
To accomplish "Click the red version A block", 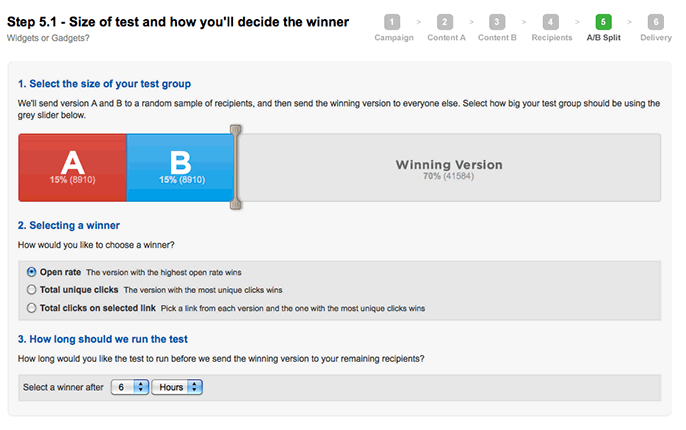I will (x=72, y=167).
